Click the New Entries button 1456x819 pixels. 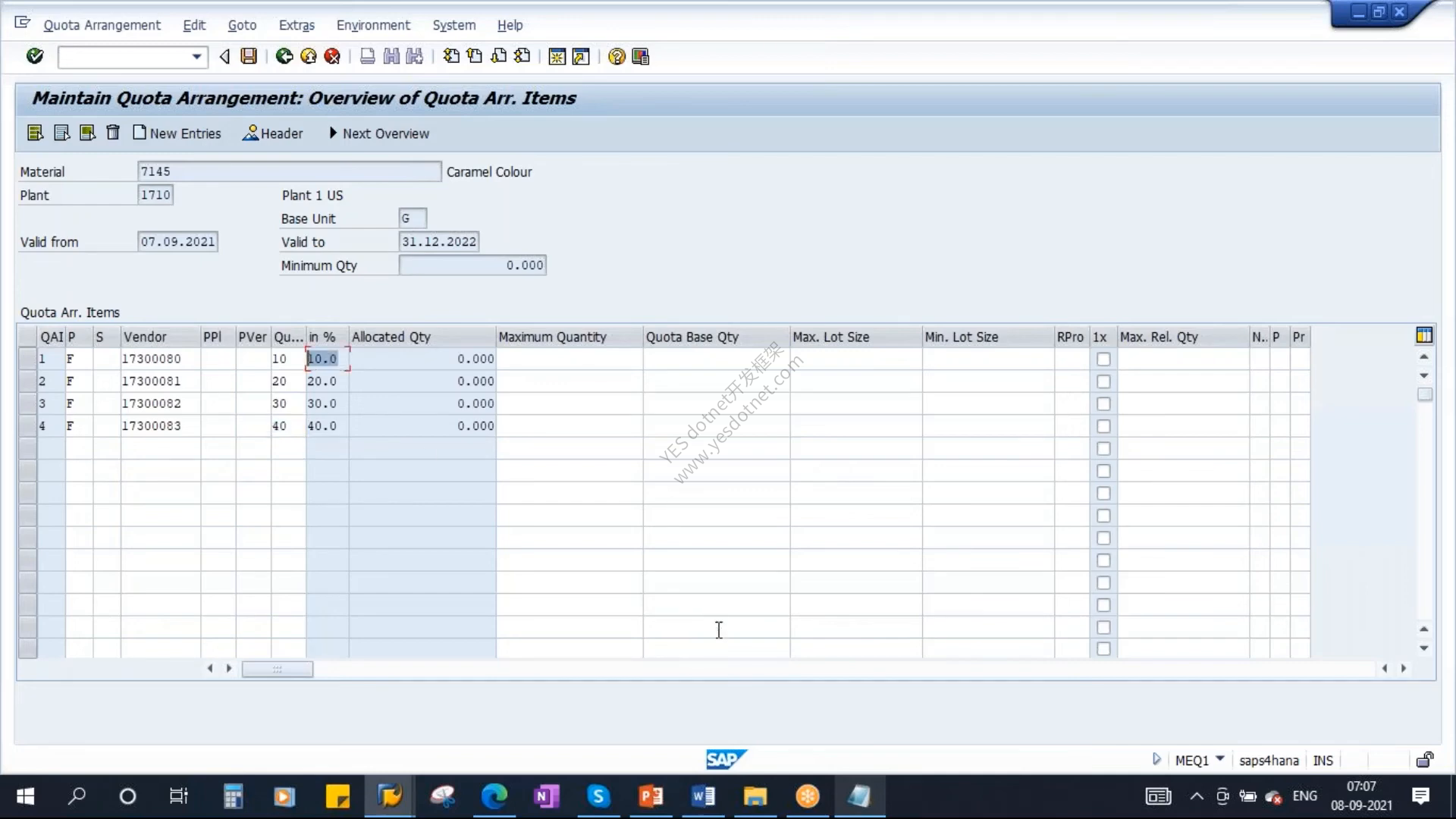pos(177,133)
